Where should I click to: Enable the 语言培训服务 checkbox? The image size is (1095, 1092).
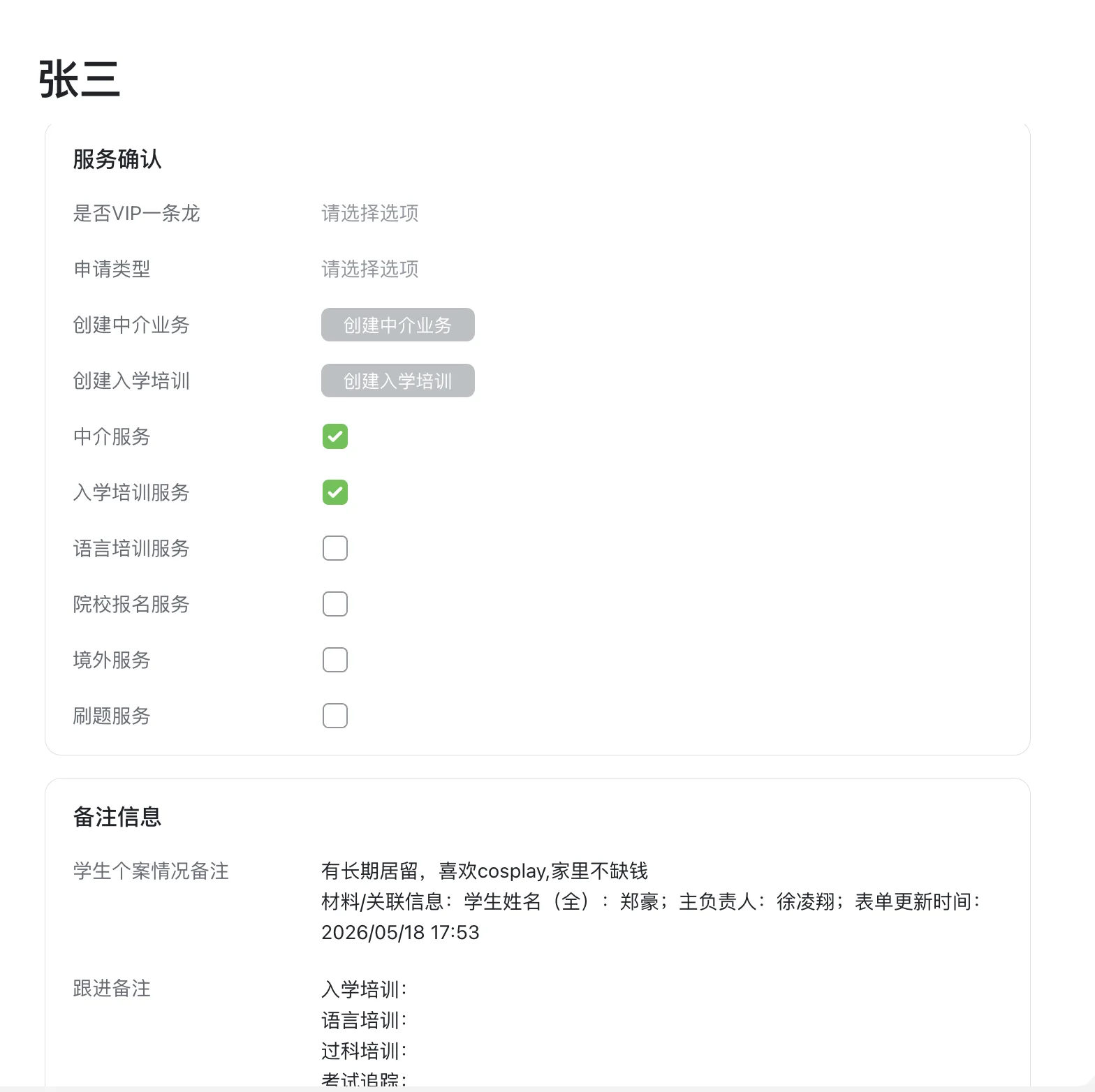335,548
